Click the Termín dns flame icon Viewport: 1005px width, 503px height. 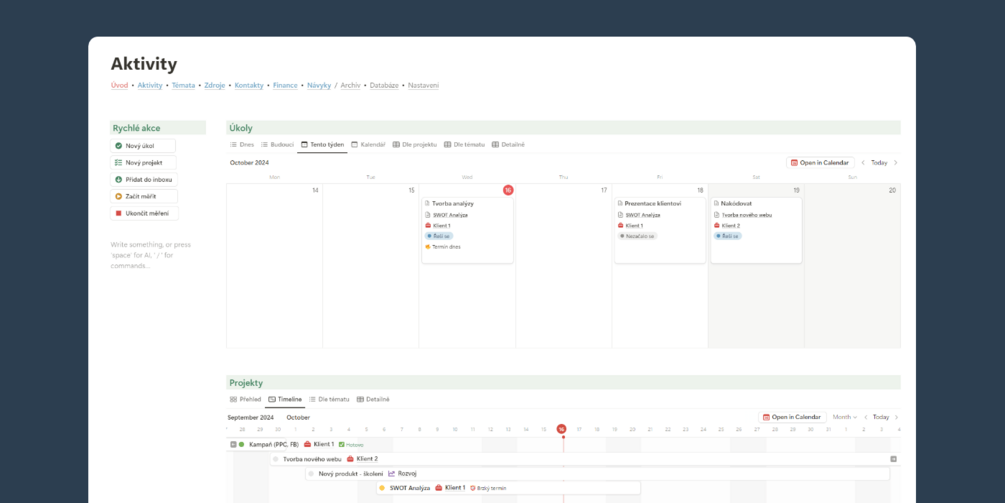coord(428,247)
